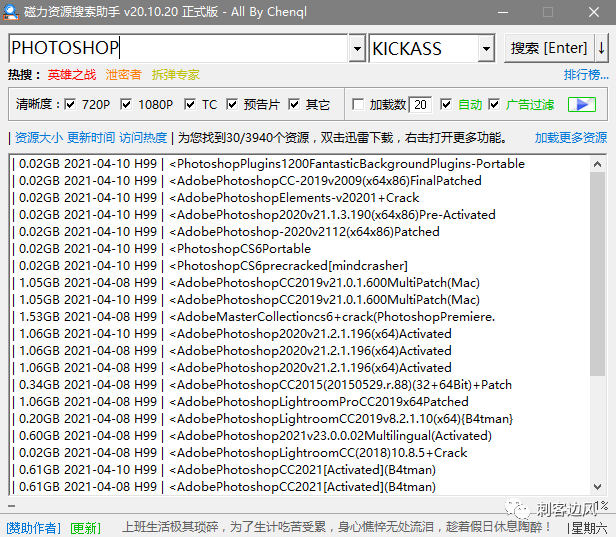Select AdobePhotoshopCC2019 Mac result dated 2021-04-10
The height and width of the screenshot is (537, 616).
click(x=301, y=300)
